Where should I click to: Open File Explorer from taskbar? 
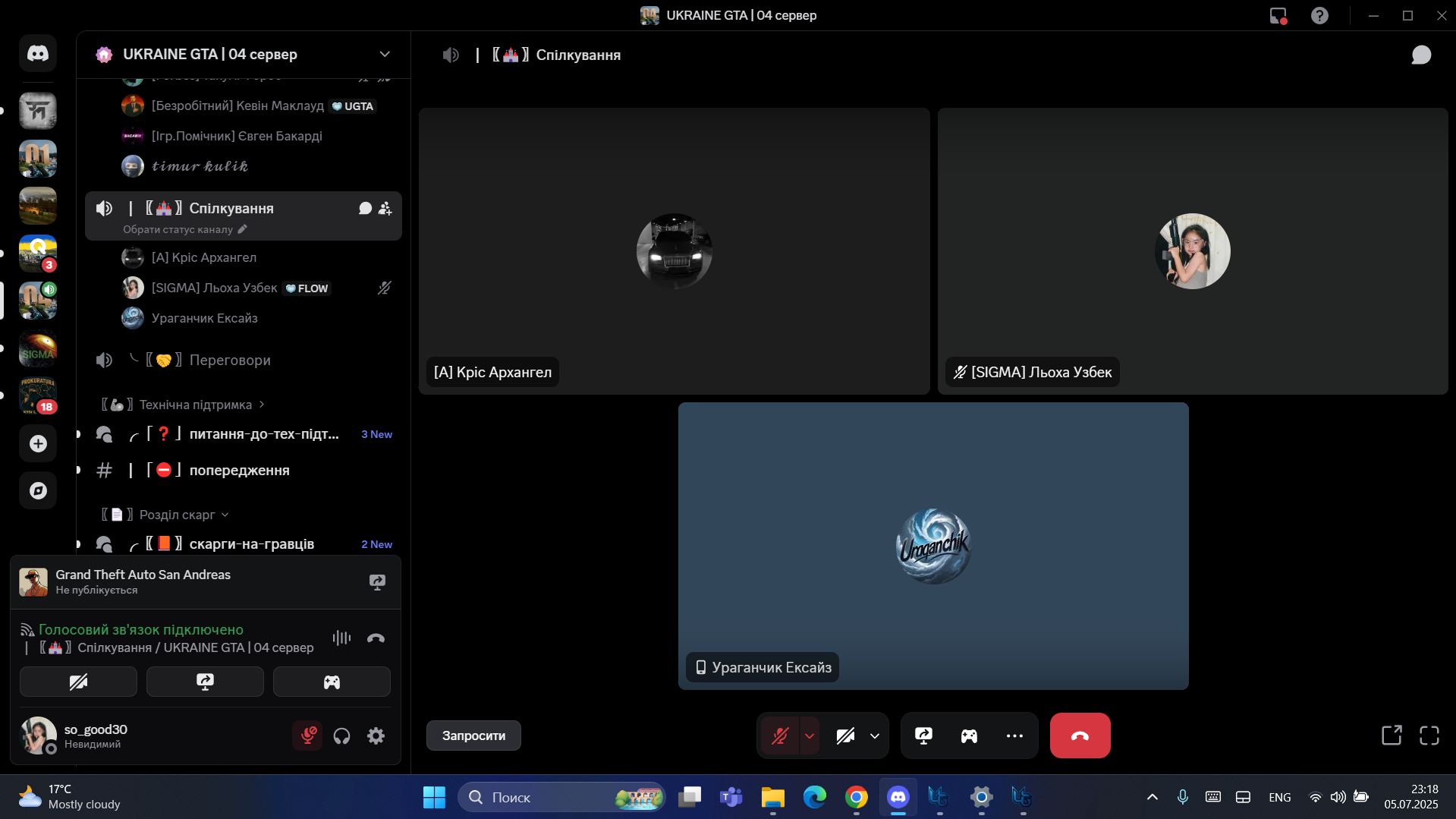click(773, 797)
